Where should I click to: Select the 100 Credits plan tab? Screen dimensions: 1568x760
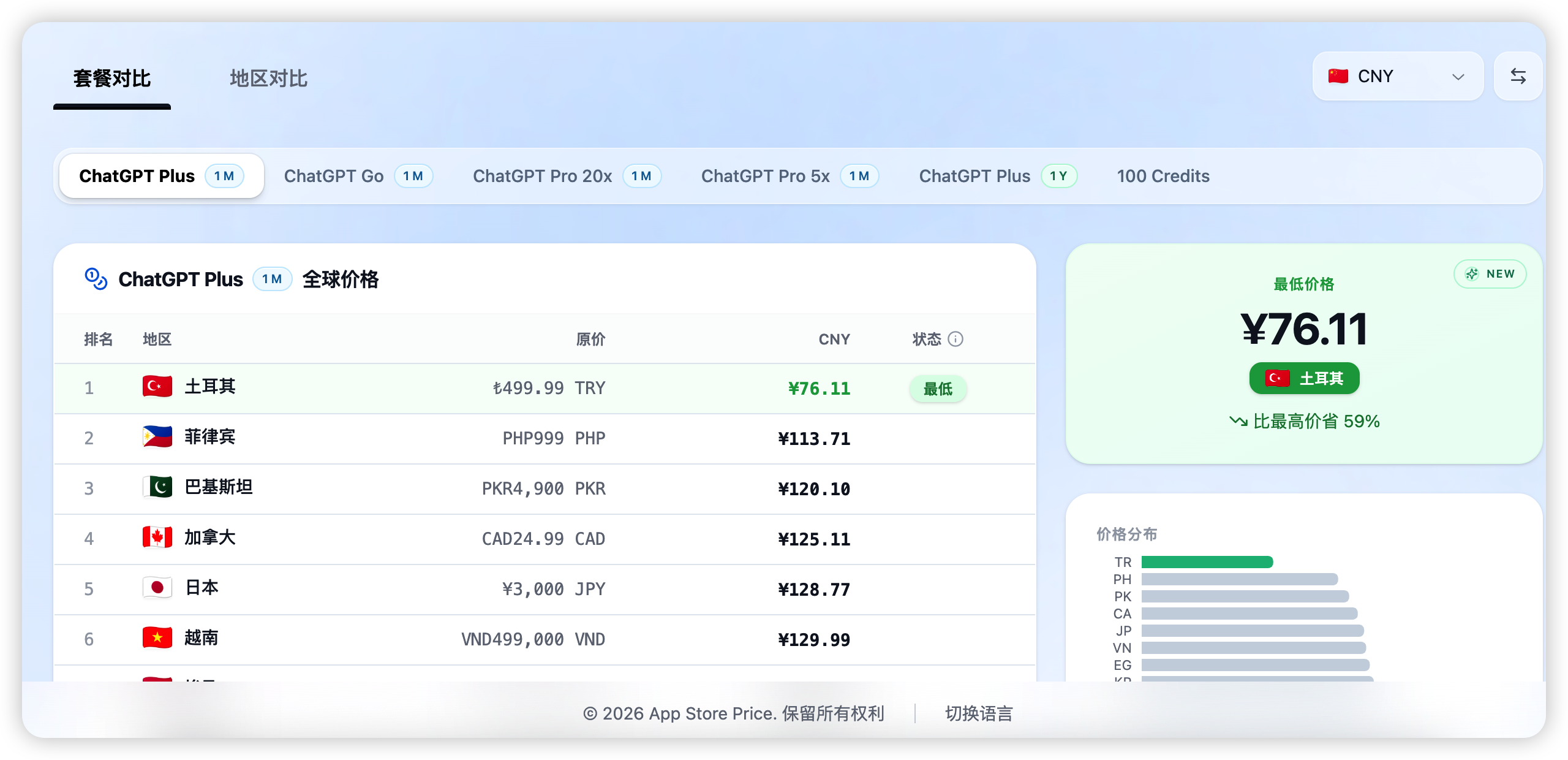coord(1163,176)
